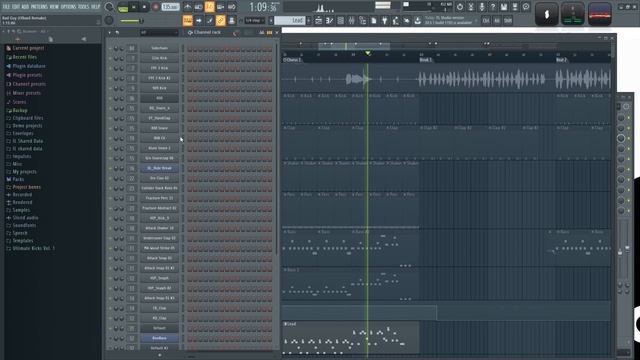Open the HELP menu
Screen dimensions: 640x360
(x=96, y=7)
